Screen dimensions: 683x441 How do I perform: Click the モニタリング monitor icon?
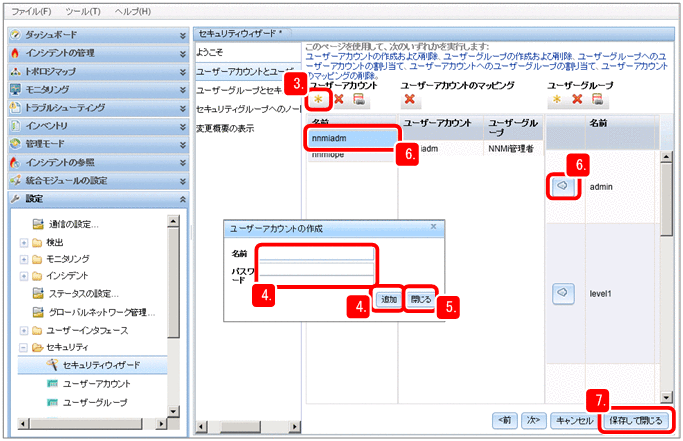click(16, 89)
